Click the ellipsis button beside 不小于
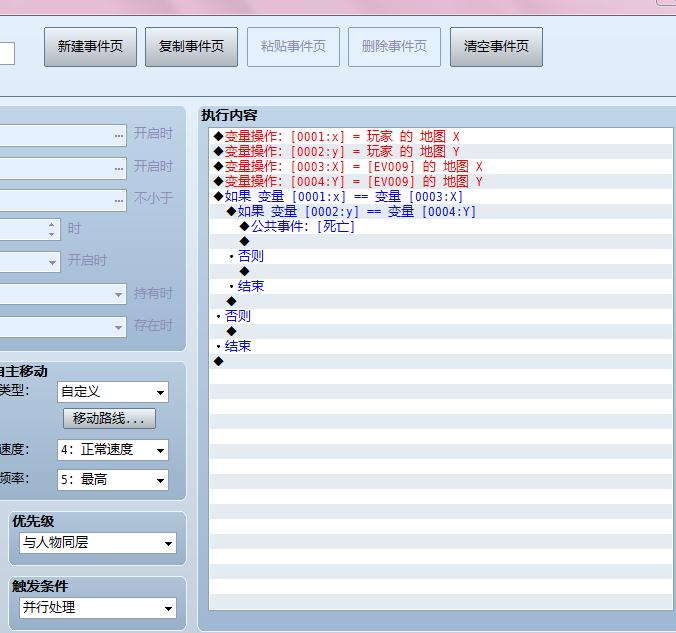The width and height of the screenshot is (676, 633). [119, 201]
